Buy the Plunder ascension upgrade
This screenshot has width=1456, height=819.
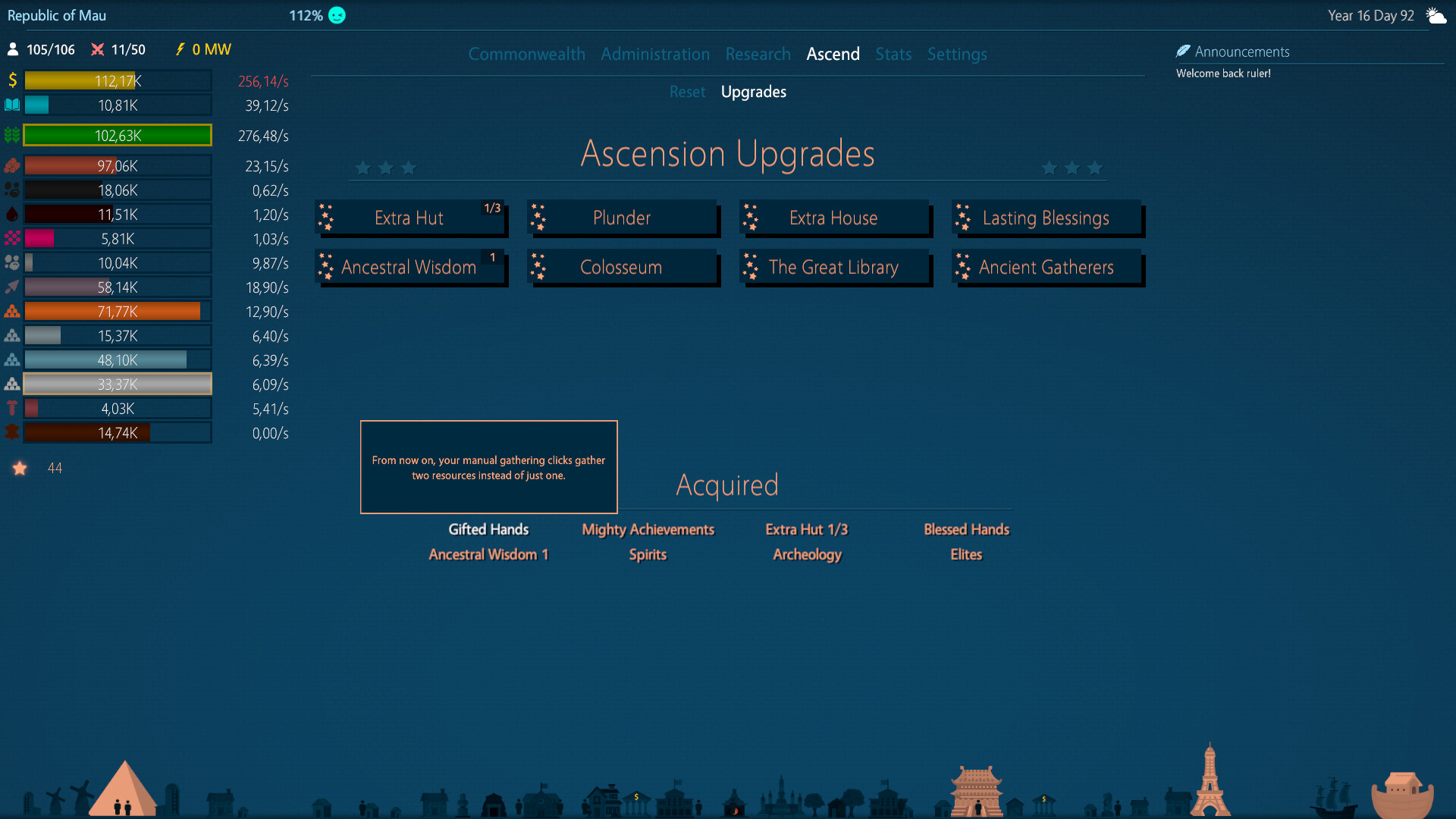tap(623, 218)
